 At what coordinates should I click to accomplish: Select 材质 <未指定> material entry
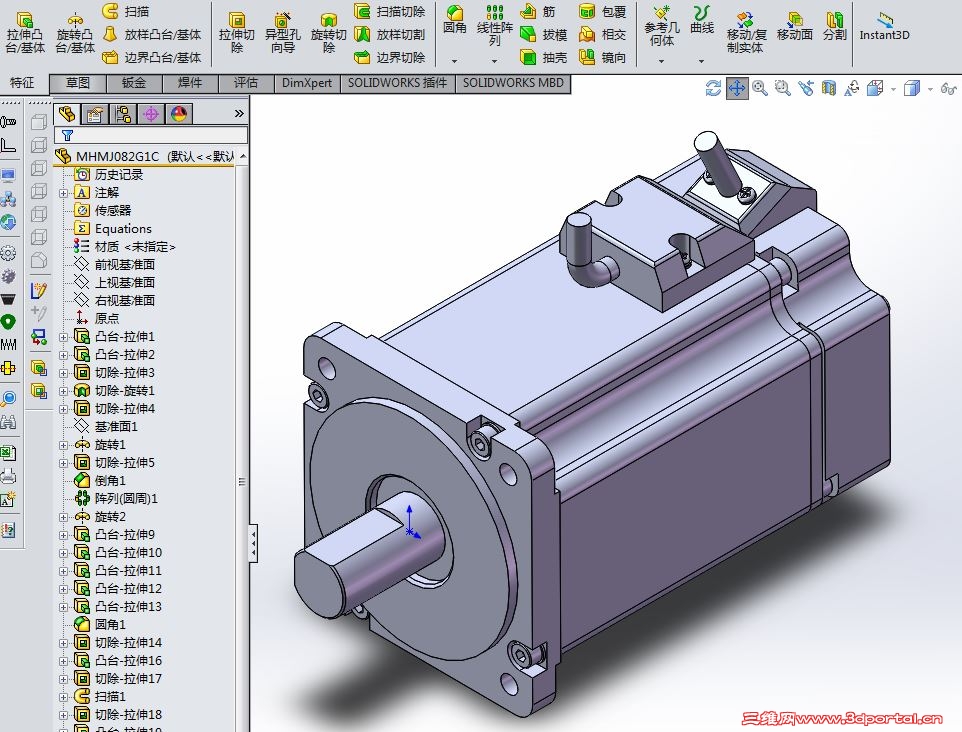pos(125,247)
